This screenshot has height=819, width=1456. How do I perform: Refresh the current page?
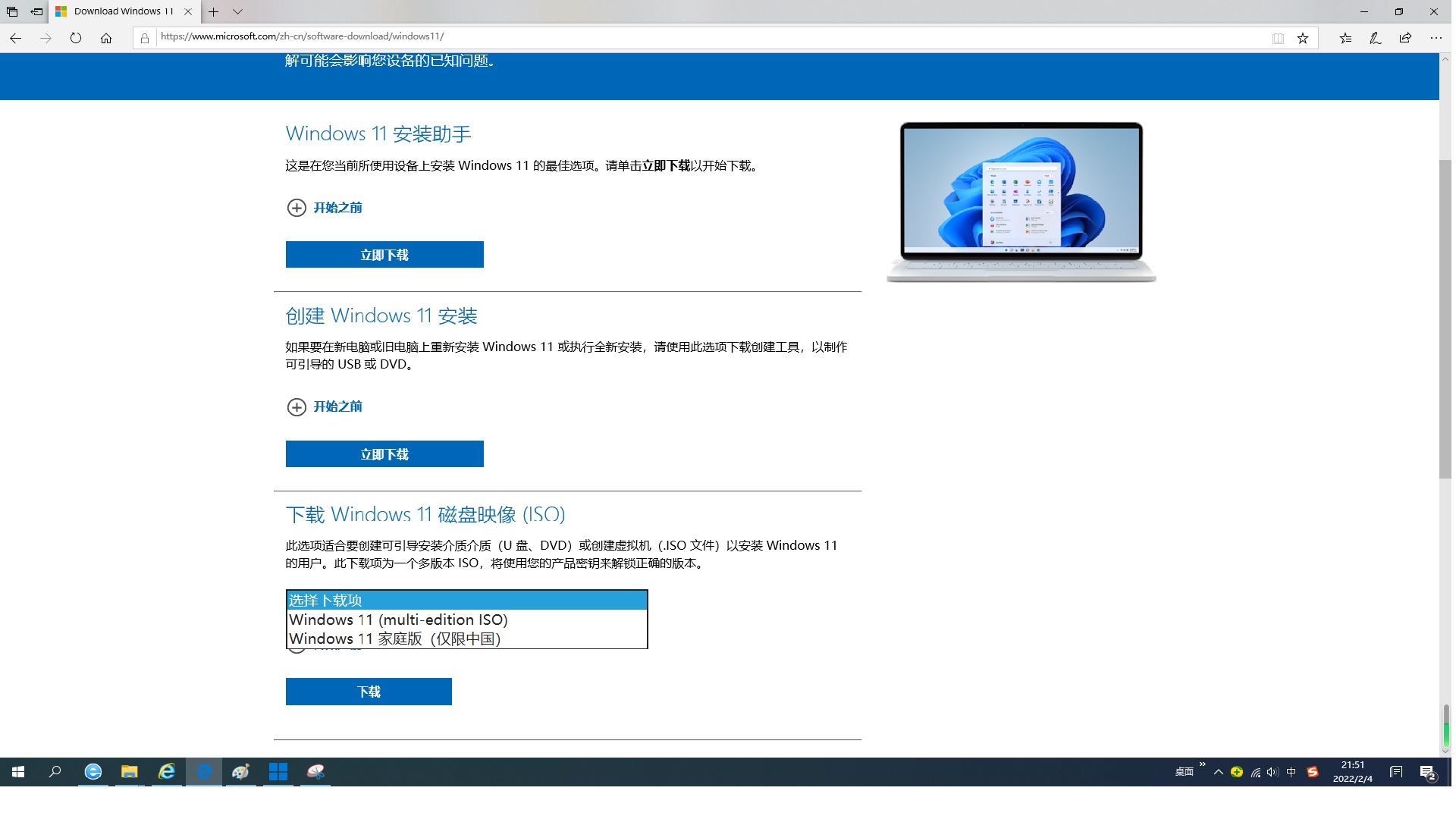pyautogui.click(x=76, y=37)
